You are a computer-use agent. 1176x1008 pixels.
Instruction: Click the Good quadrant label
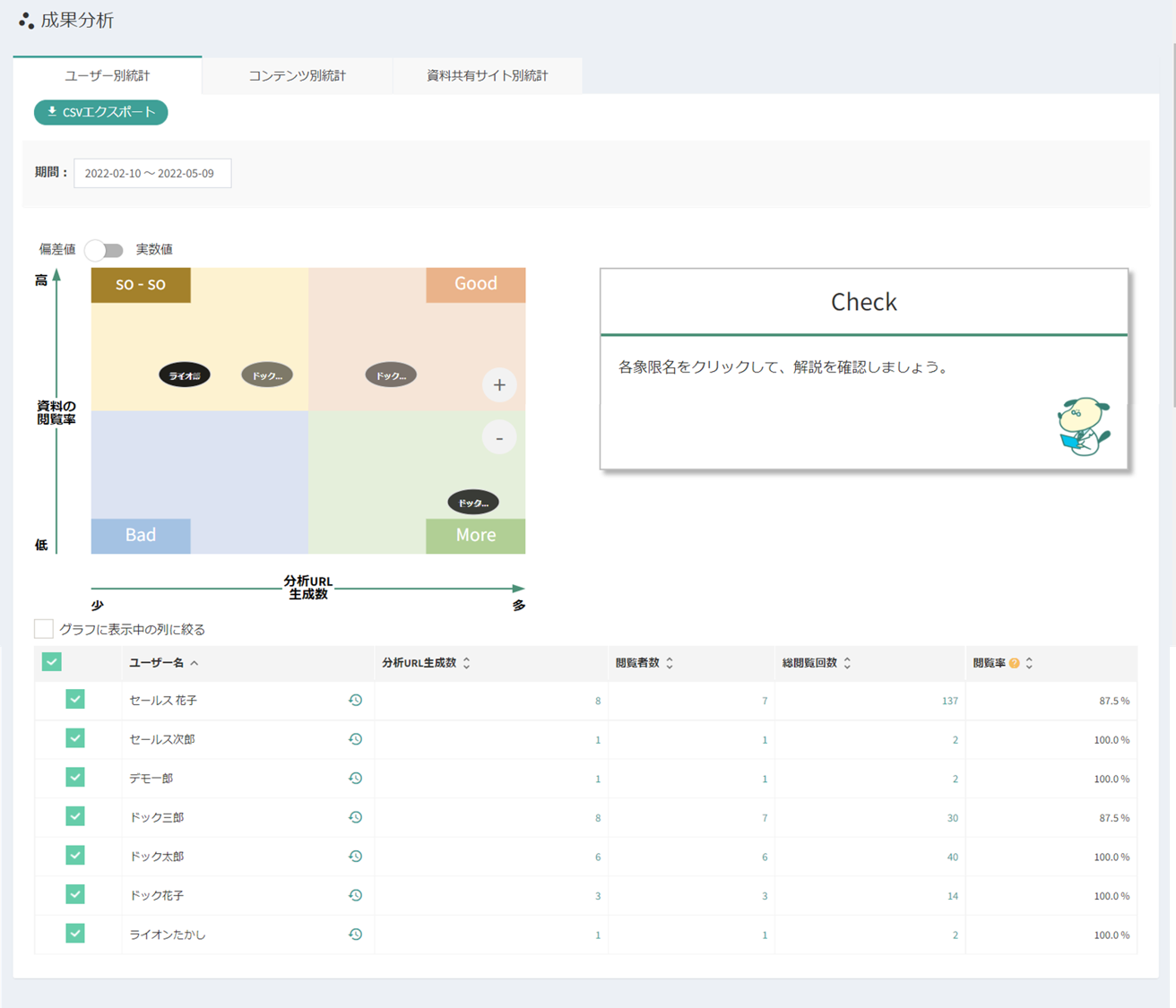pyautogui.click(x=475, y=284)
